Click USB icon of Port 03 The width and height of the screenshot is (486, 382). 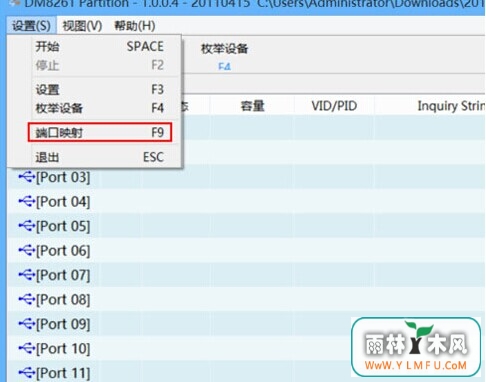[27, 177]
